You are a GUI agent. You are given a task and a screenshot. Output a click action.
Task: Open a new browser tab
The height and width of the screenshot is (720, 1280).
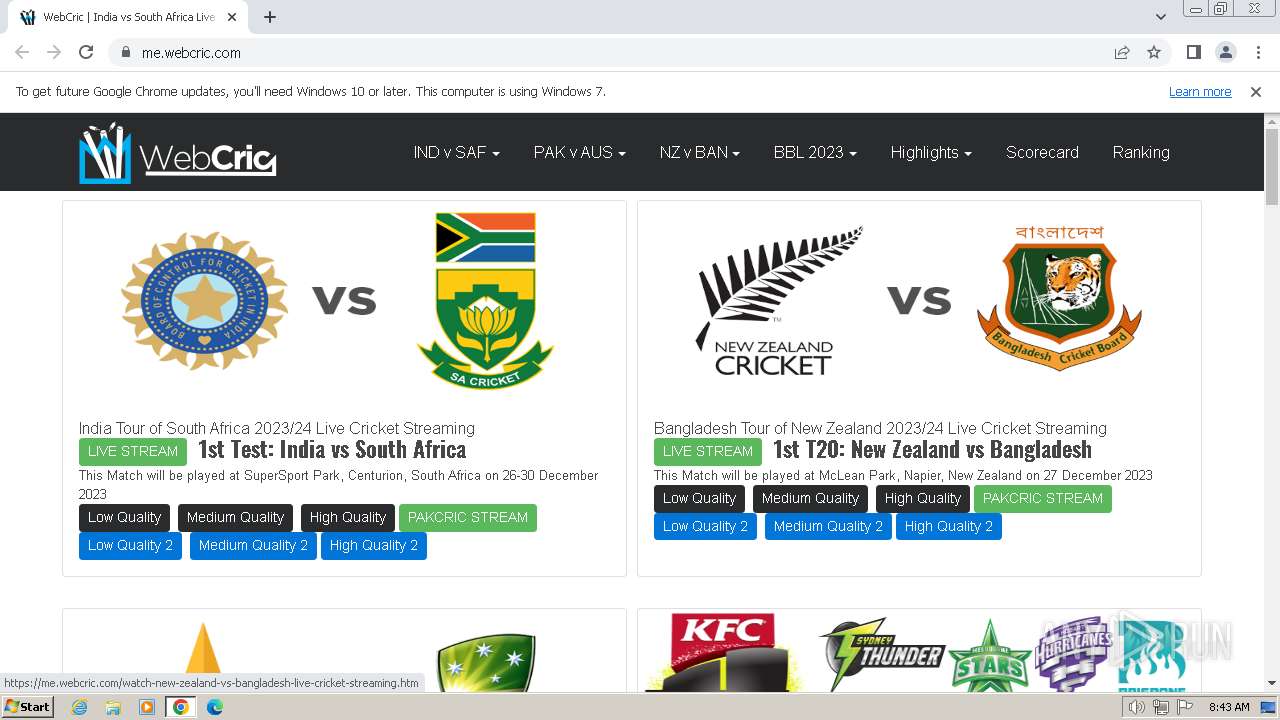(270, 17)
